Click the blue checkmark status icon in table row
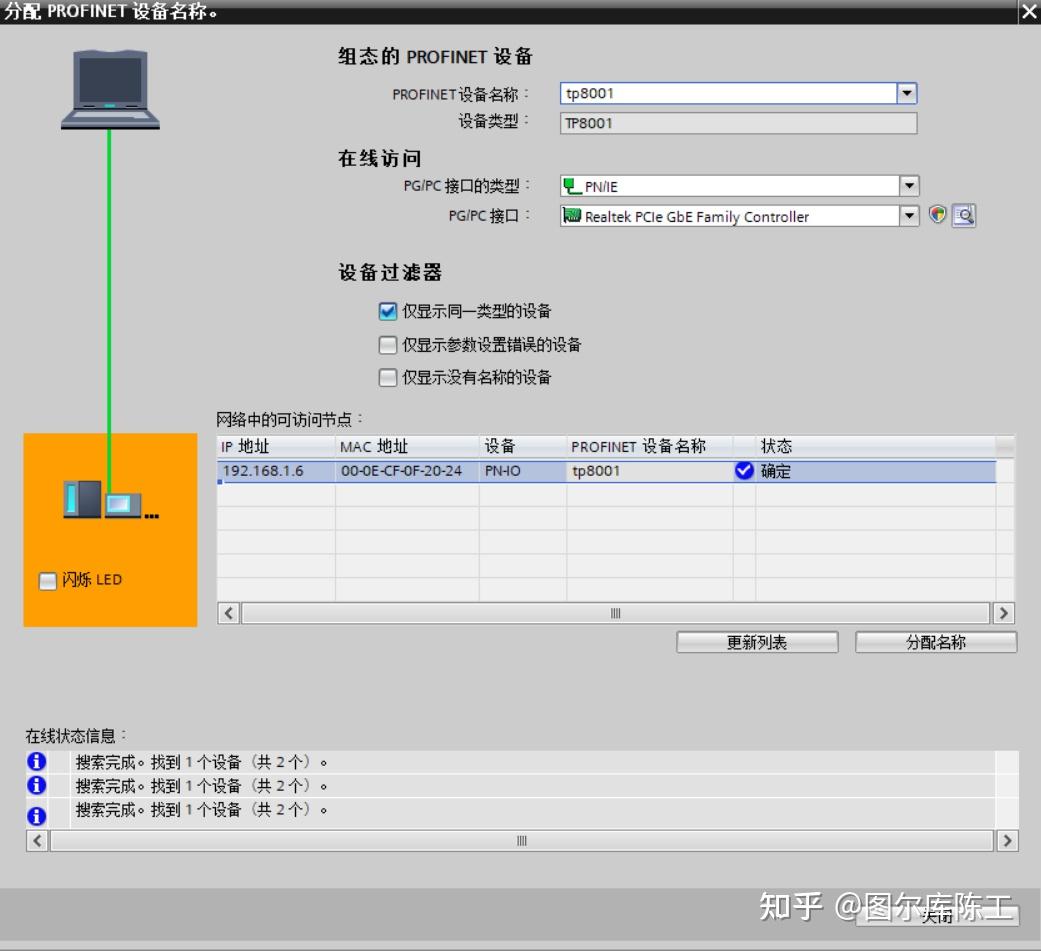Viewport: 1041px width, 951px height. (744, 471)
